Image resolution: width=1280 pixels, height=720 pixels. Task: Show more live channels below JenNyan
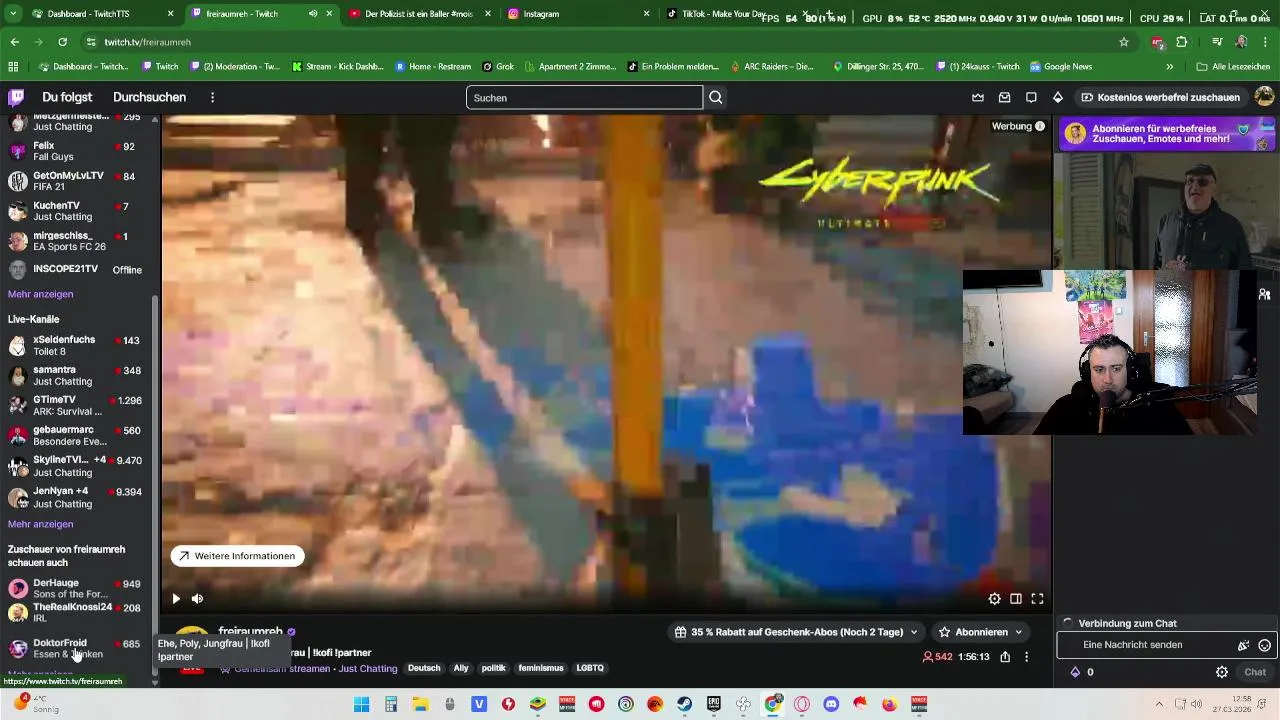(x=40, y=524)
